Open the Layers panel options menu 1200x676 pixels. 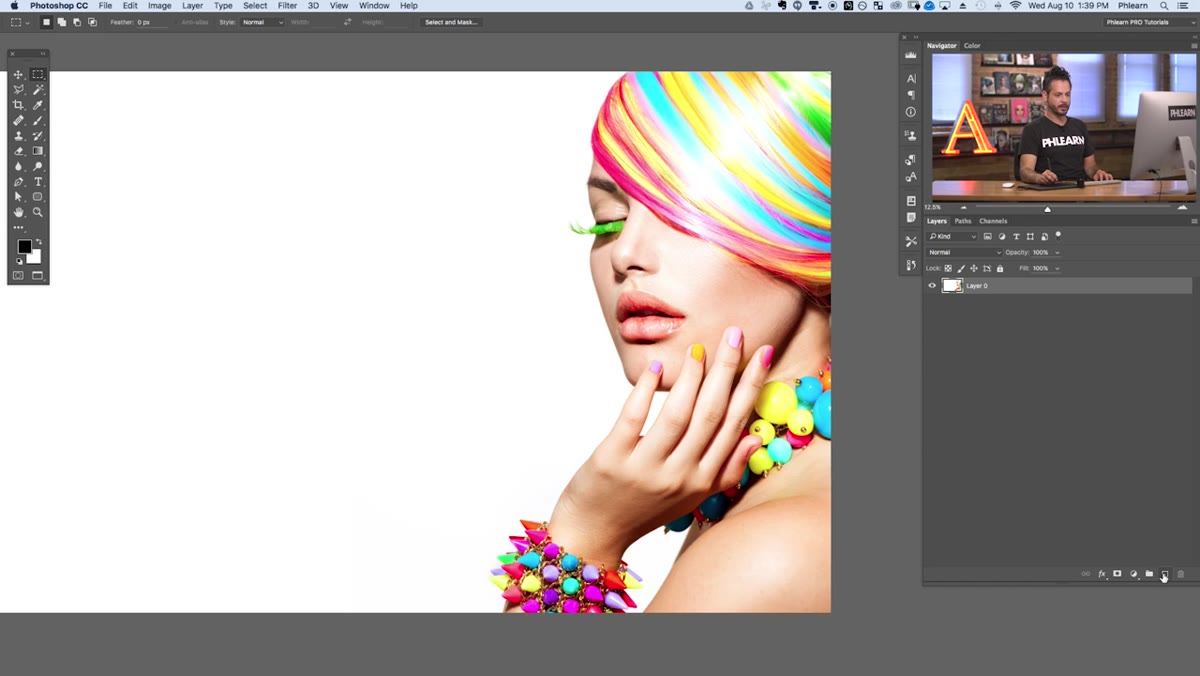[1194, 221]
